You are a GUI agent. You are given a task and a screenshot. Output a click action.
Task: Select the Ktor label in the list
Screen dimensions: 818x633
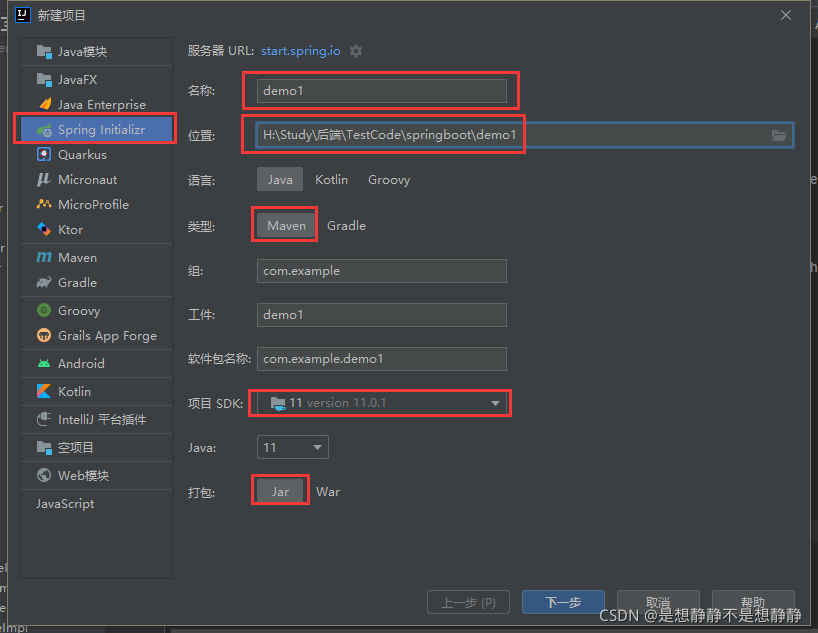(x=70, y=230)
